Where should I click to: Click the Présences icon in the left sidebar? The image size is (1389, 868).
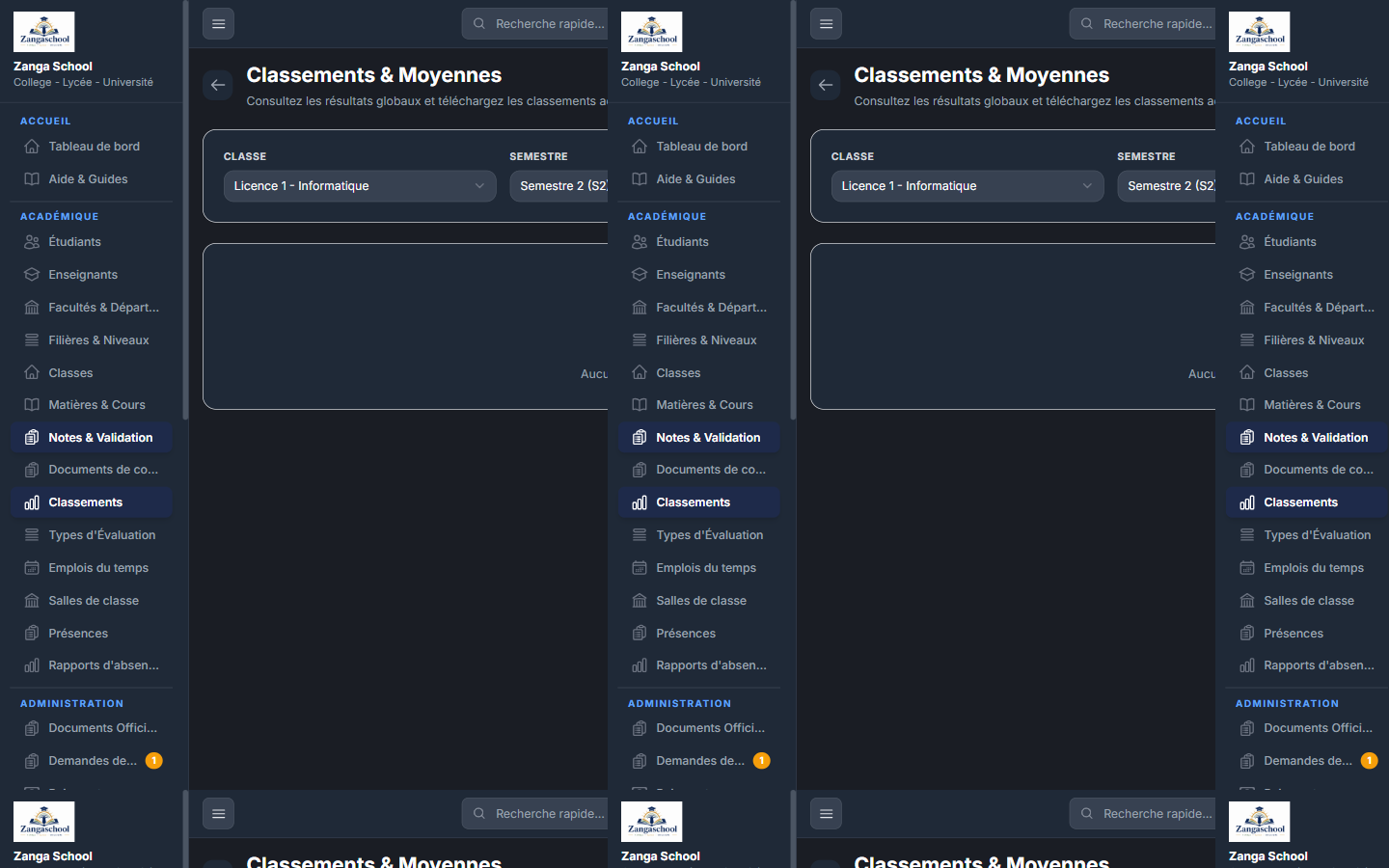[32, 634]
